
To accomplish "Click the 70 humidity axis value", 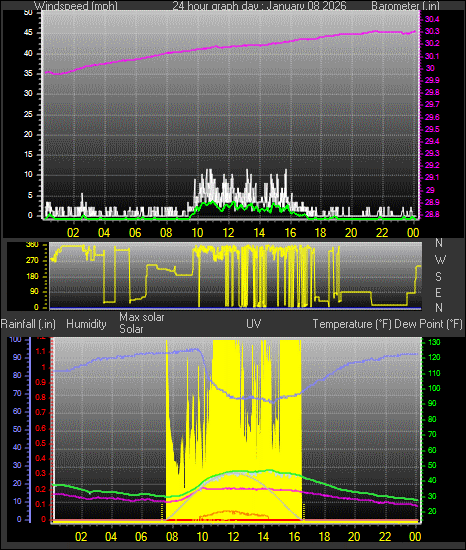I will point(17,393).
